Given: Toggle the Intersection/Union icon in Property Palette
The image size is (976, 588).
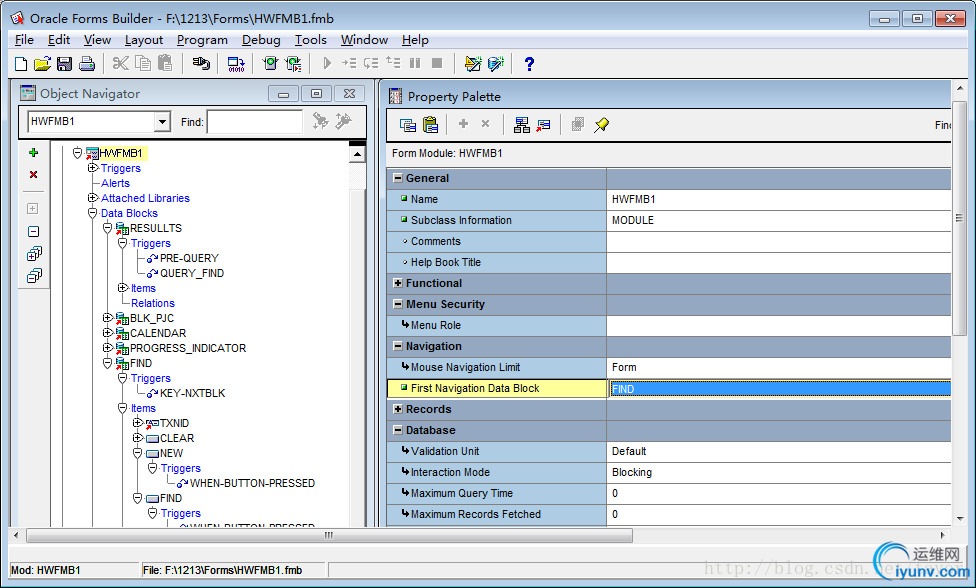Looking at the screenshot, I should pyautogui.click(x=578, y=125).
